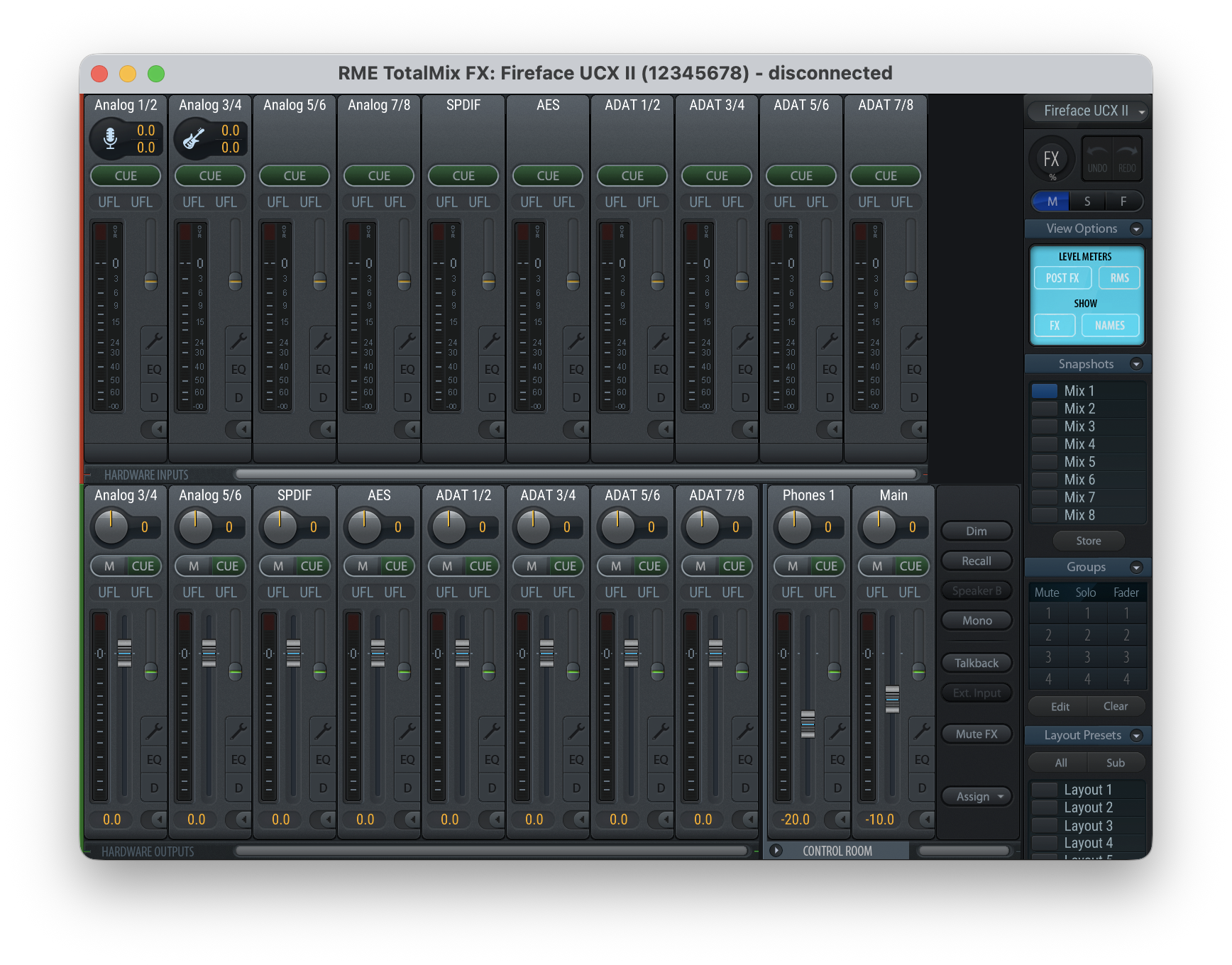Screen dimensions: 1232x965
Task: Mute the Phones 1 output channel
Action: (x=793, y=566)
